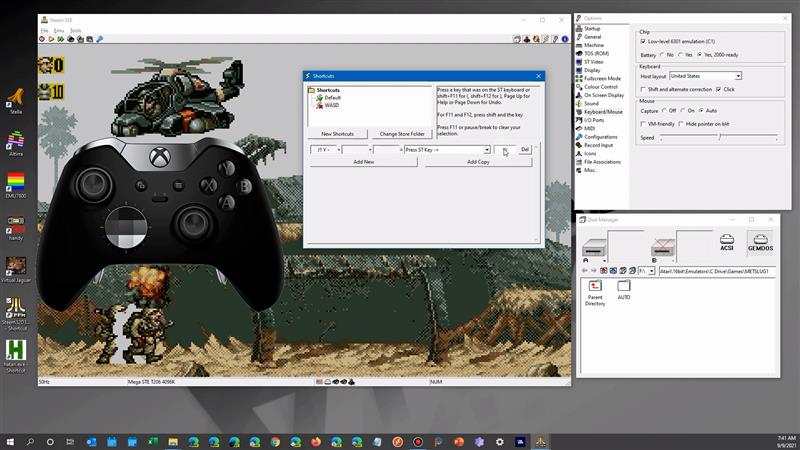Screen dimensions: 800x450
Task: Click the red home icon in Disk Manager toolbar
Action: pyautogui.click(x=604, y=271)
